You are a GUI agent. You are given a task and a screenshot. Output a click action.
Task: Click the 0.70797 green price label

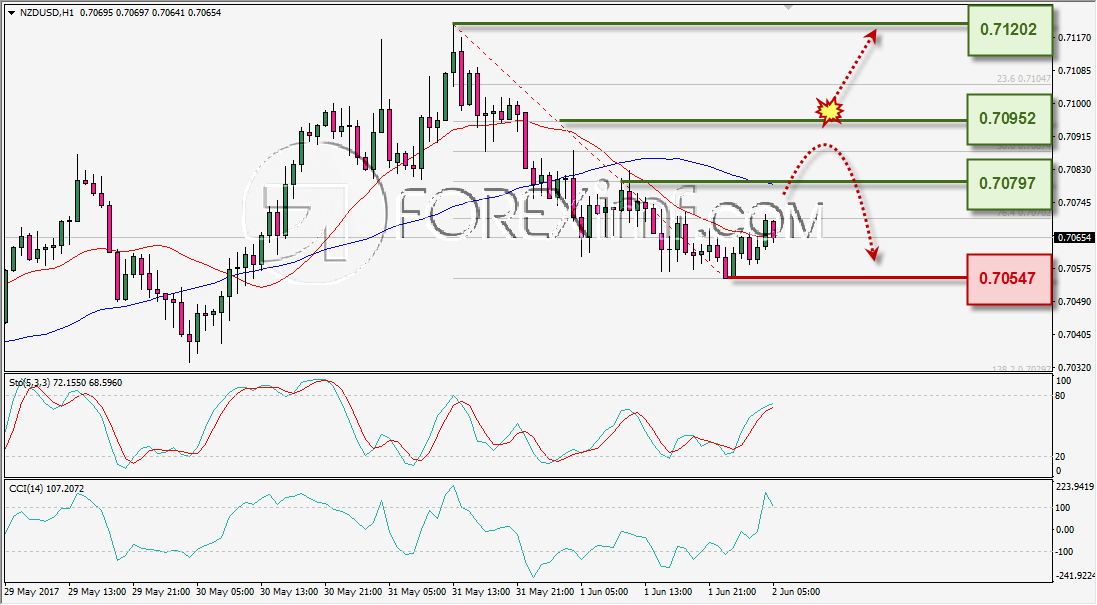tap(1010, 184)
